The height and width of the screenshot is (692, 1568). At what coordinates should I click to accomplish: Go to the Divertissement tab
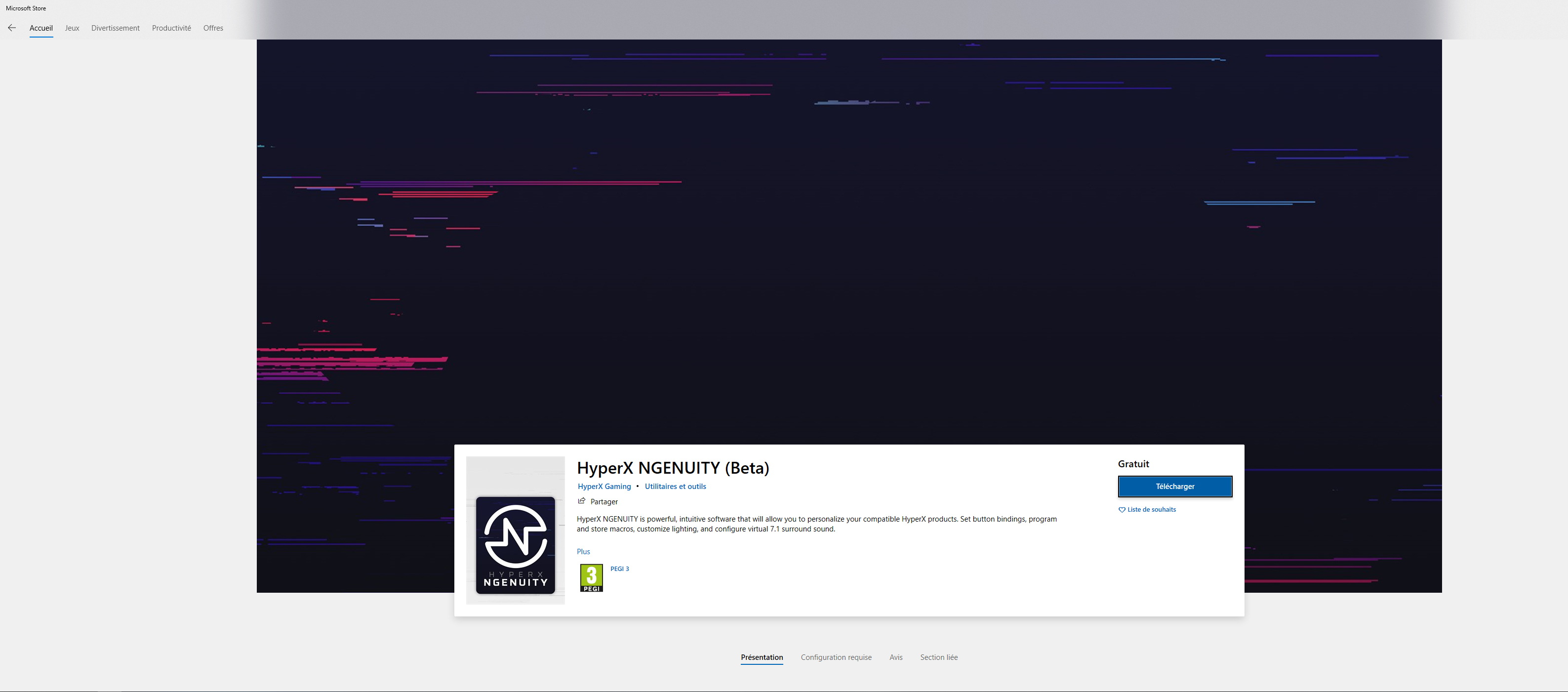tap(115, 28)
